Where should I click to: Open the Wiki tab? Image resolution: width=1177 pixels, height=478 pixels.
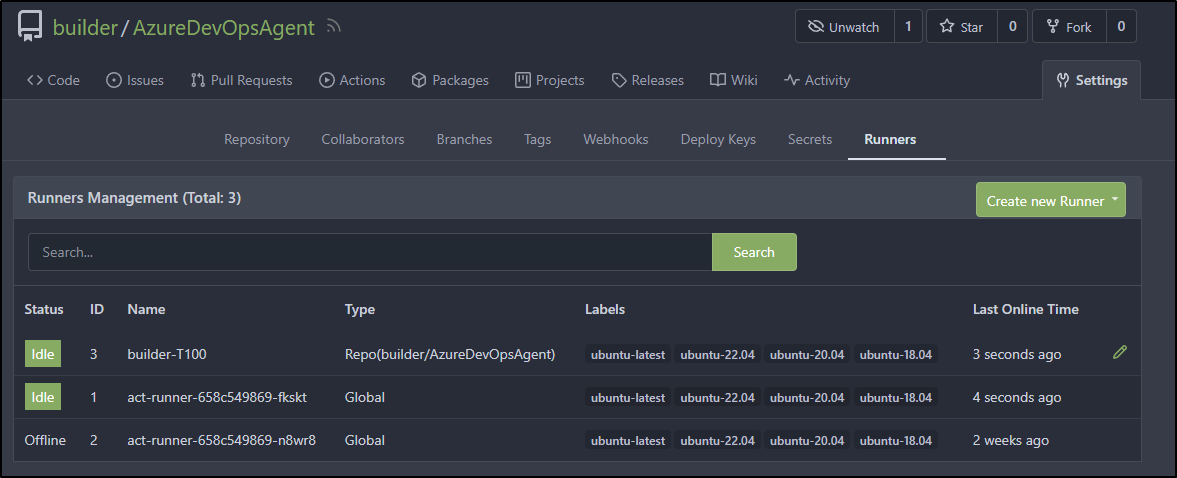[x=733, y=80]
